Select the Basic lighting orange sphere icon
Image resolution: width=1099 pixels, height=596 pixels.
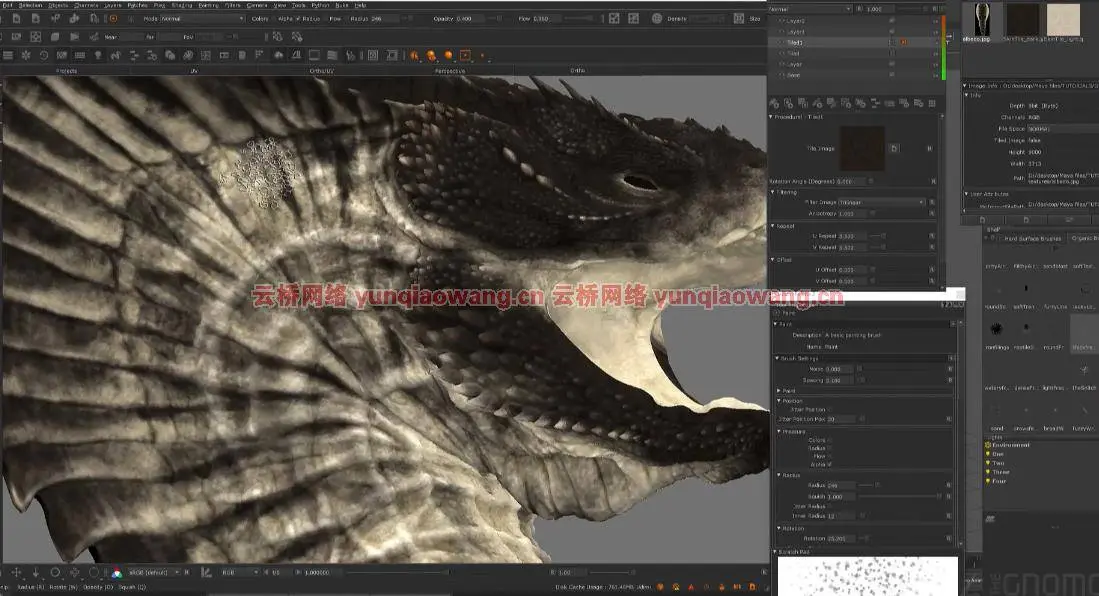pos(431,55)
